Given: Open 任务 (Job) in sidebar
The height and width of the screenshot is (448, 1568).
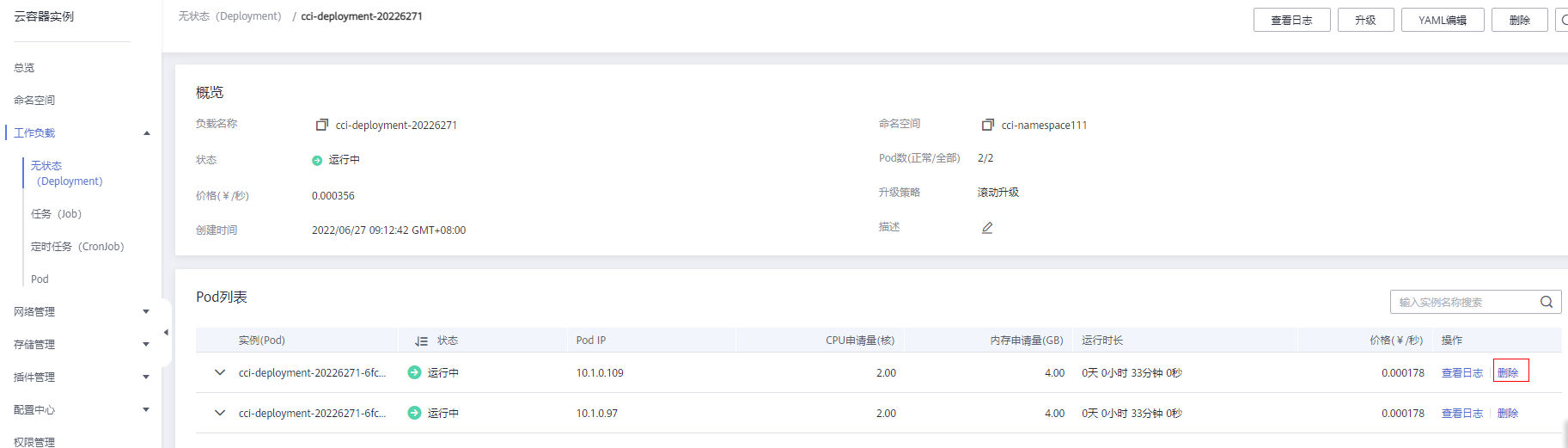Looking at the screenshot, I should (x=56, y=214).
